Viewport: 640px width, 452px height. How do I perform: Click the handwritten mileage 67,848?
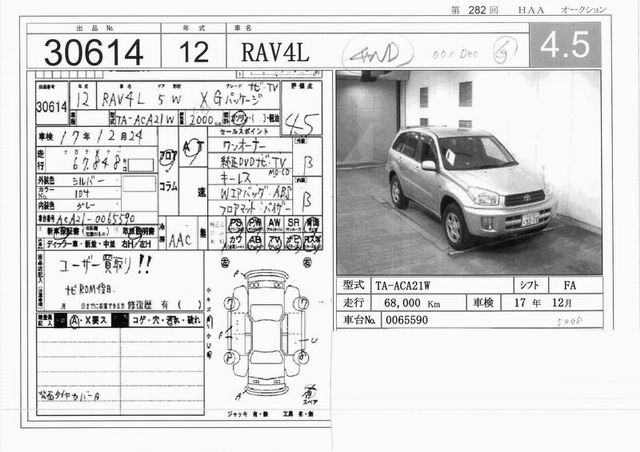tap(97, 164)
